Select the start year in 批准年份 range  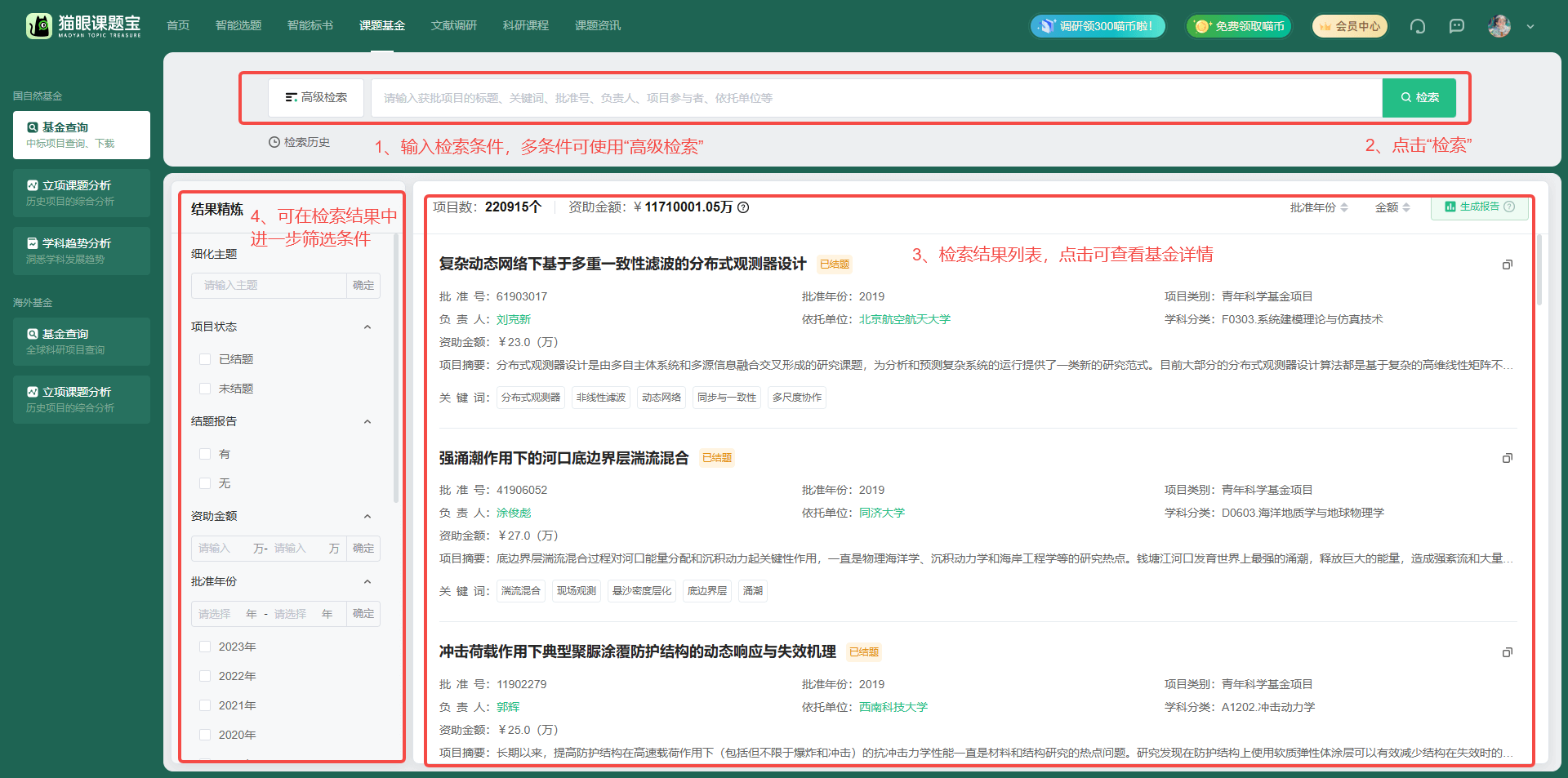coord(215,614)
